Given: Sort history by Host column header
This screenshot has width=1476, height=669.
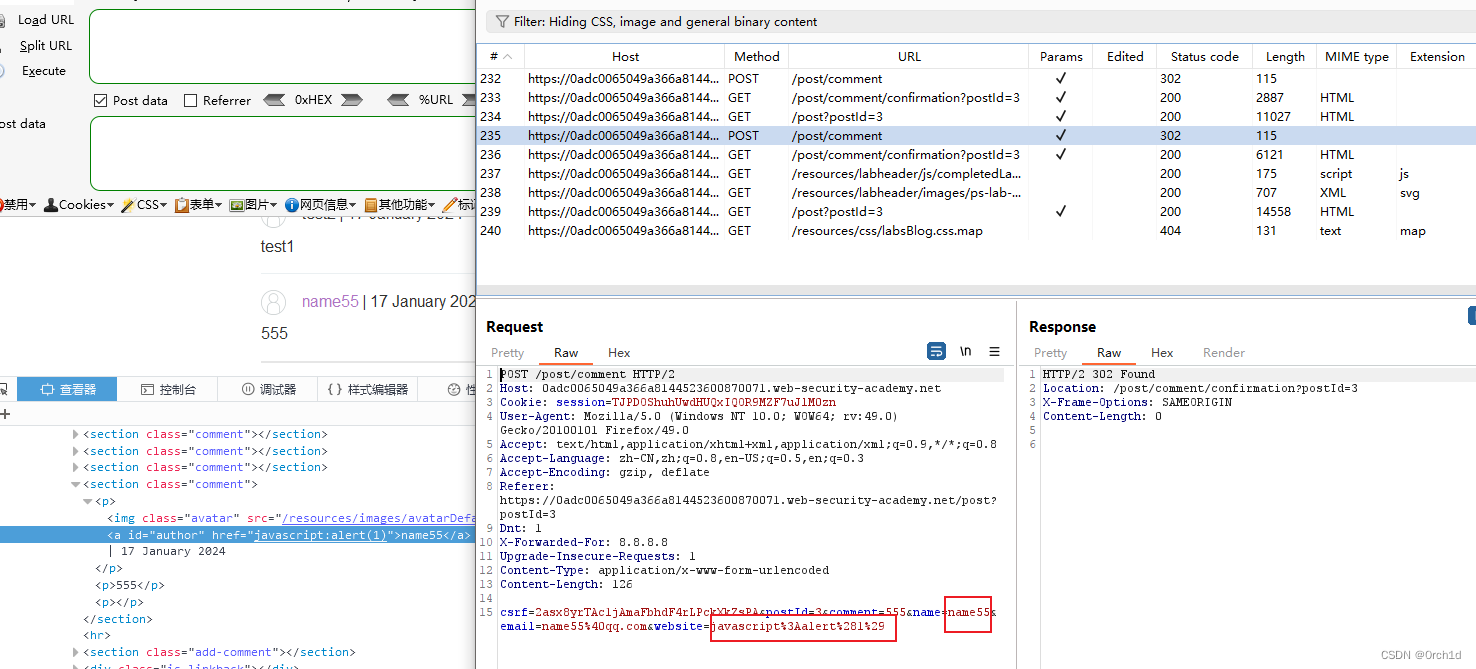Looking at the screenshot, I should click(625, 57).
